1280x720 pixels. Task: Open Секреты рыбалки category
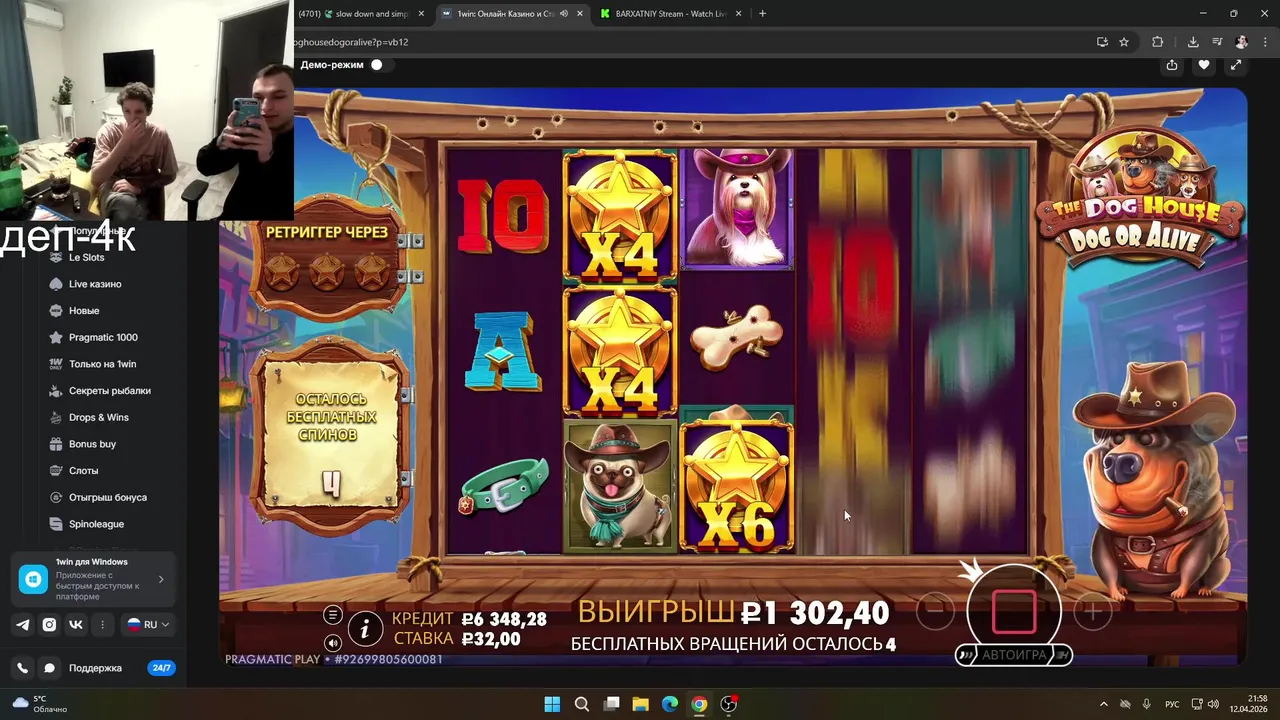[109, 391]
